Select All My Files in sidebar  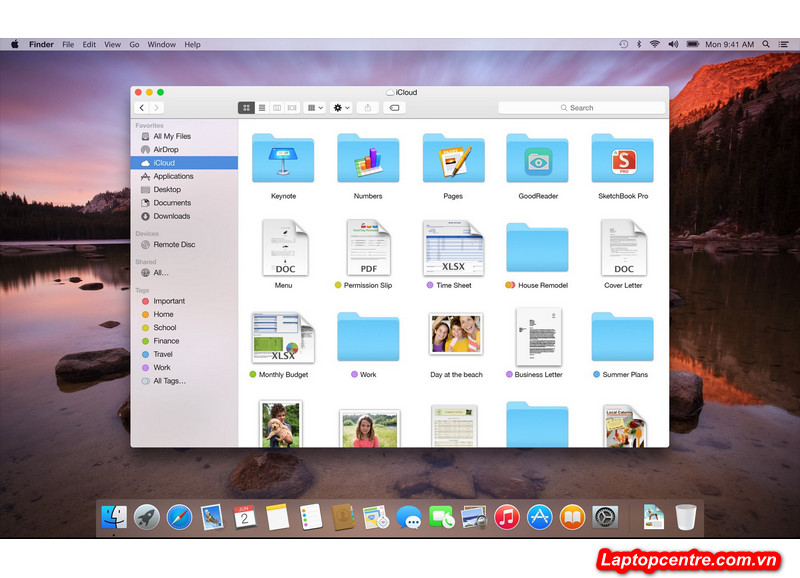184,136
